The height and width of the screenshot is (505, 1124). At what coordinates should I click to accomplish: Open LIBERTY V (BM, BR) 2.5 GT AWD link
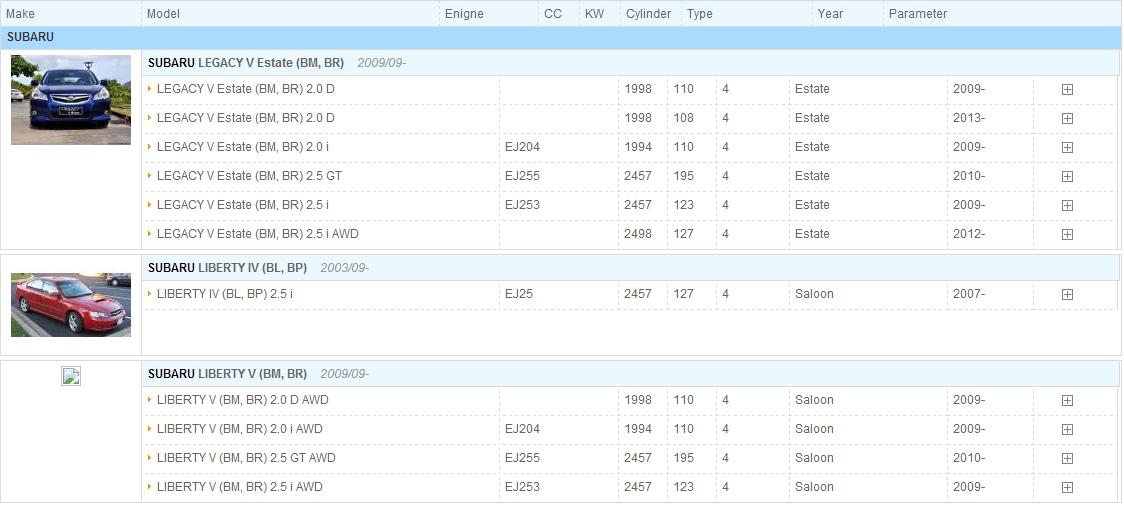click(x=246, y=458)
